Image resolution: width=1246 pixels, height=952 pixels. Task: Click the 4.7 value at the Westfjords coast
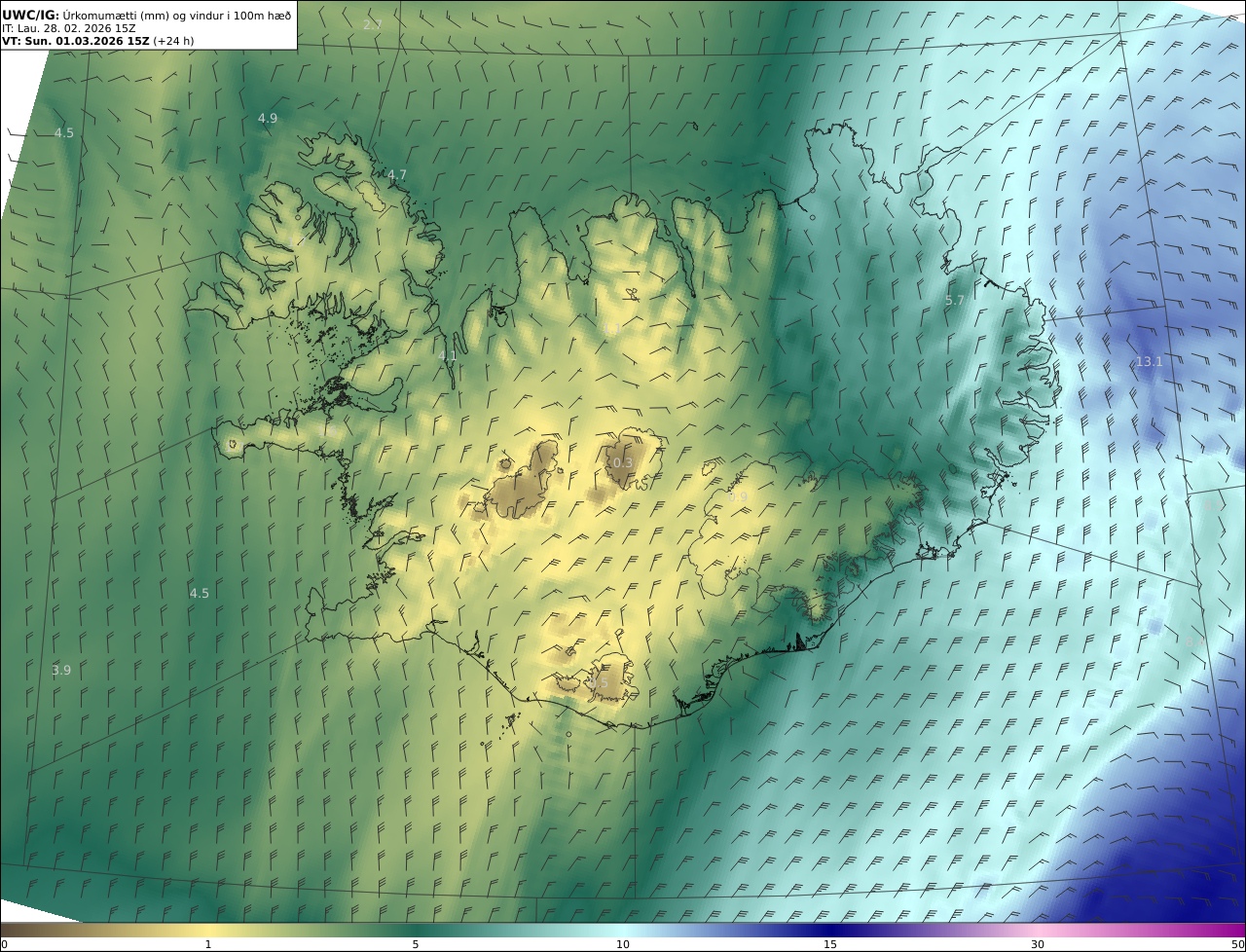click(397, 174)
